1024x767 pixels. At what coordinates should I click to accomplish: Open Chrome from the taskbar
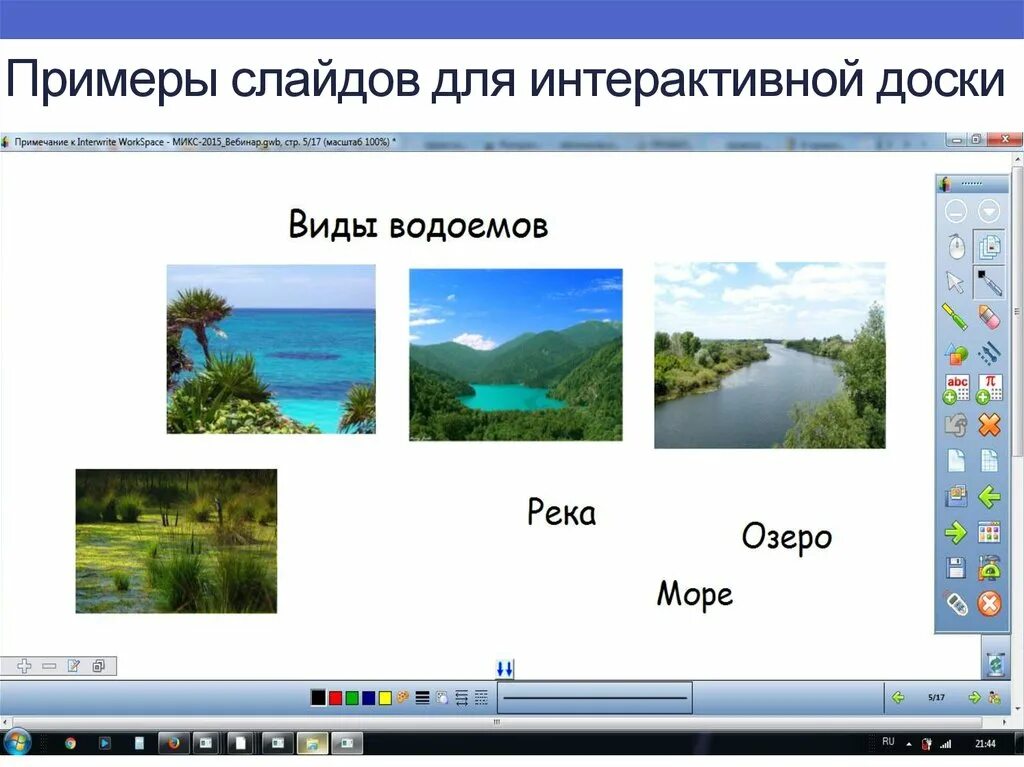[70, 743]
